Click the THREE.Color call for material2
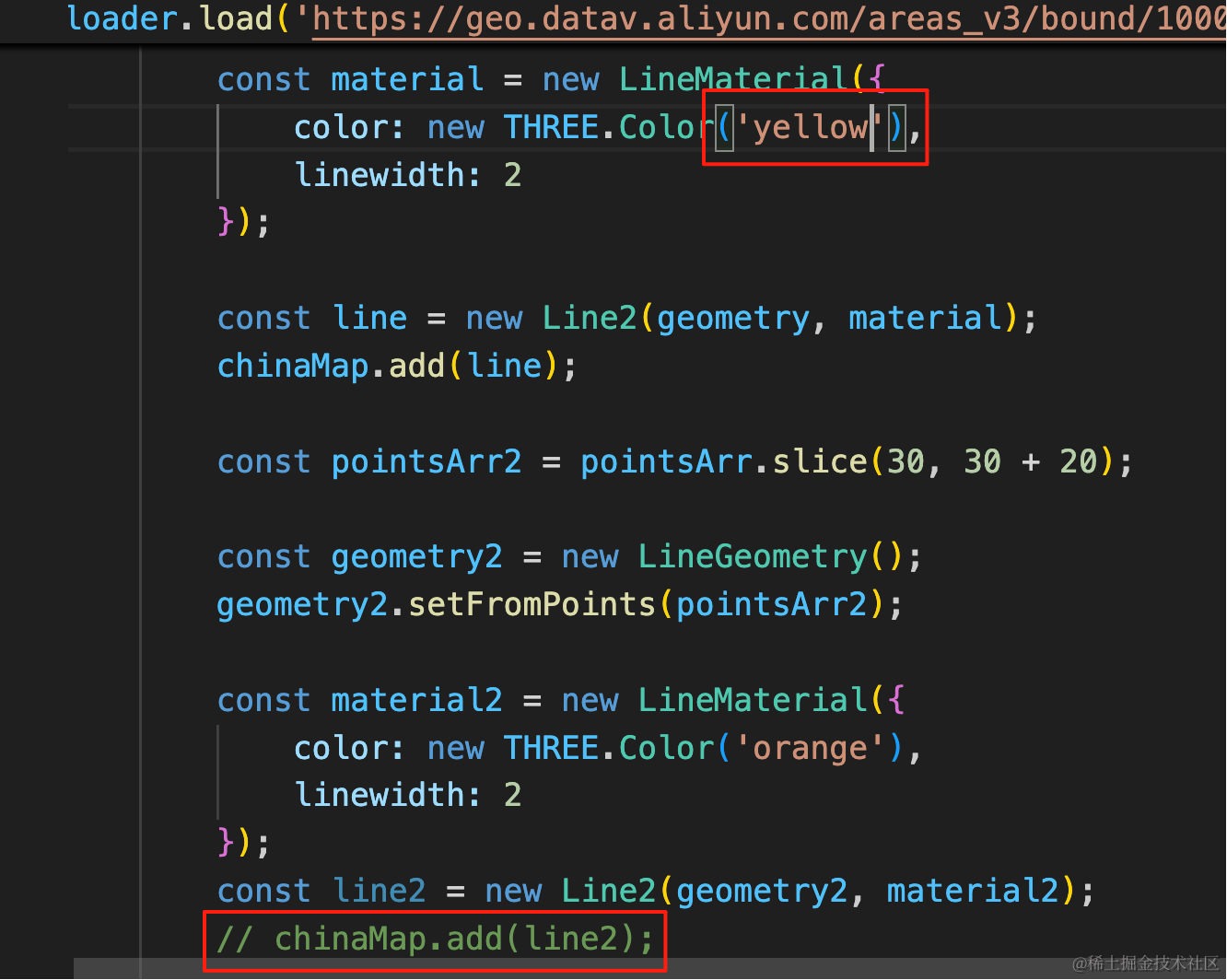Image resolution: width=1227 pixels, height=980 pixels. point(704,748)
